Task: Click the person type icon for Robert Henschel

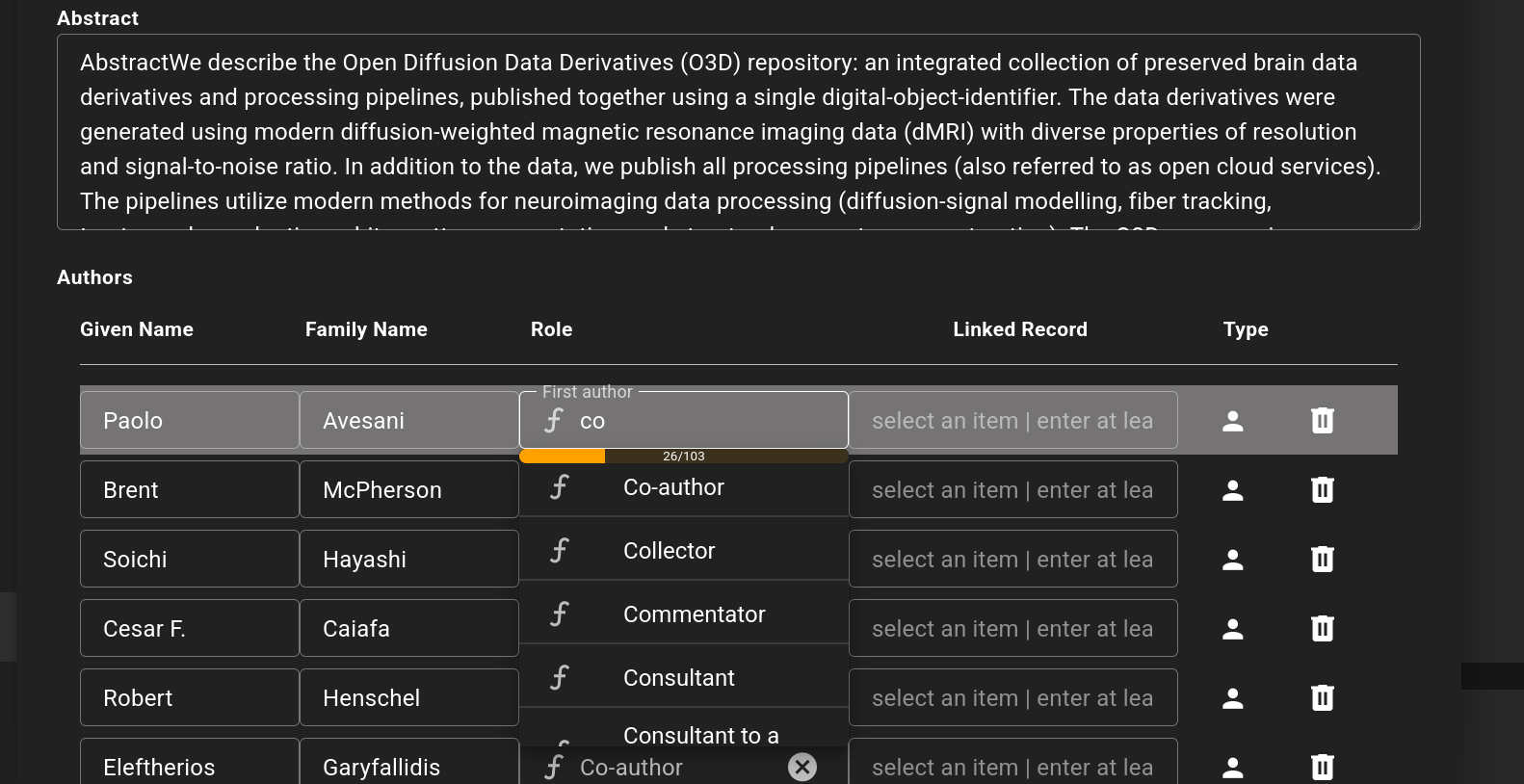Action: coord(1232,698)
